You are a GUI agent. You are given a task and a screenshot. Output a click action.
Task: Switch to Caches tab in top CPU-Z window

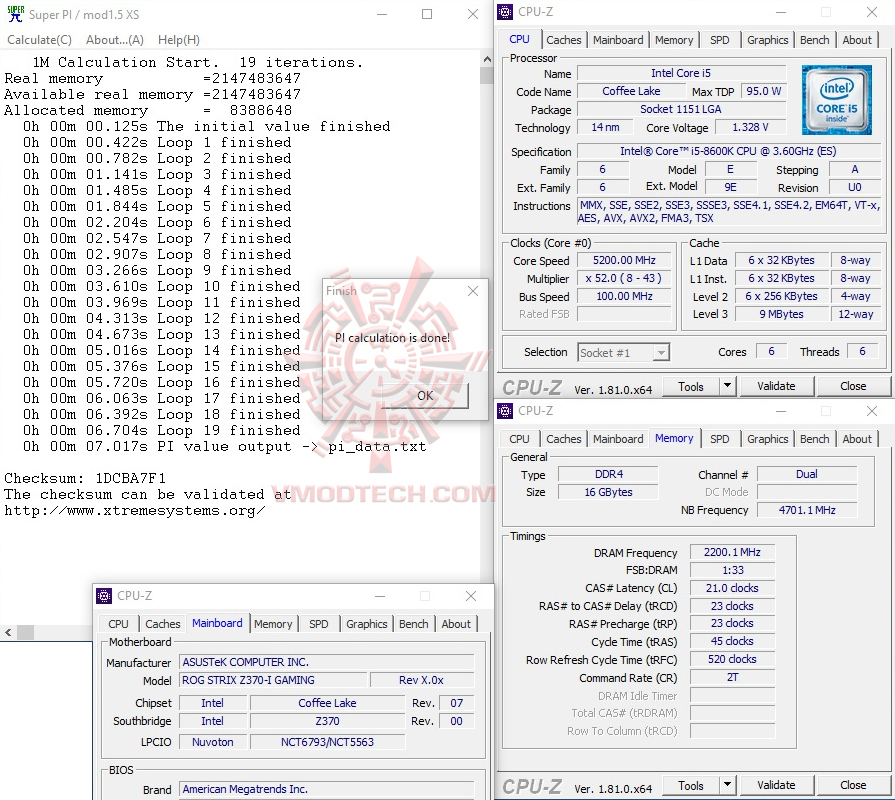[563, 40]
